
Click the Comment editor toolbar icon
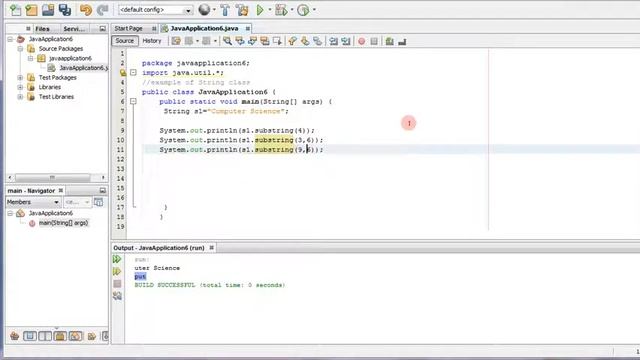tap(389, 41)
